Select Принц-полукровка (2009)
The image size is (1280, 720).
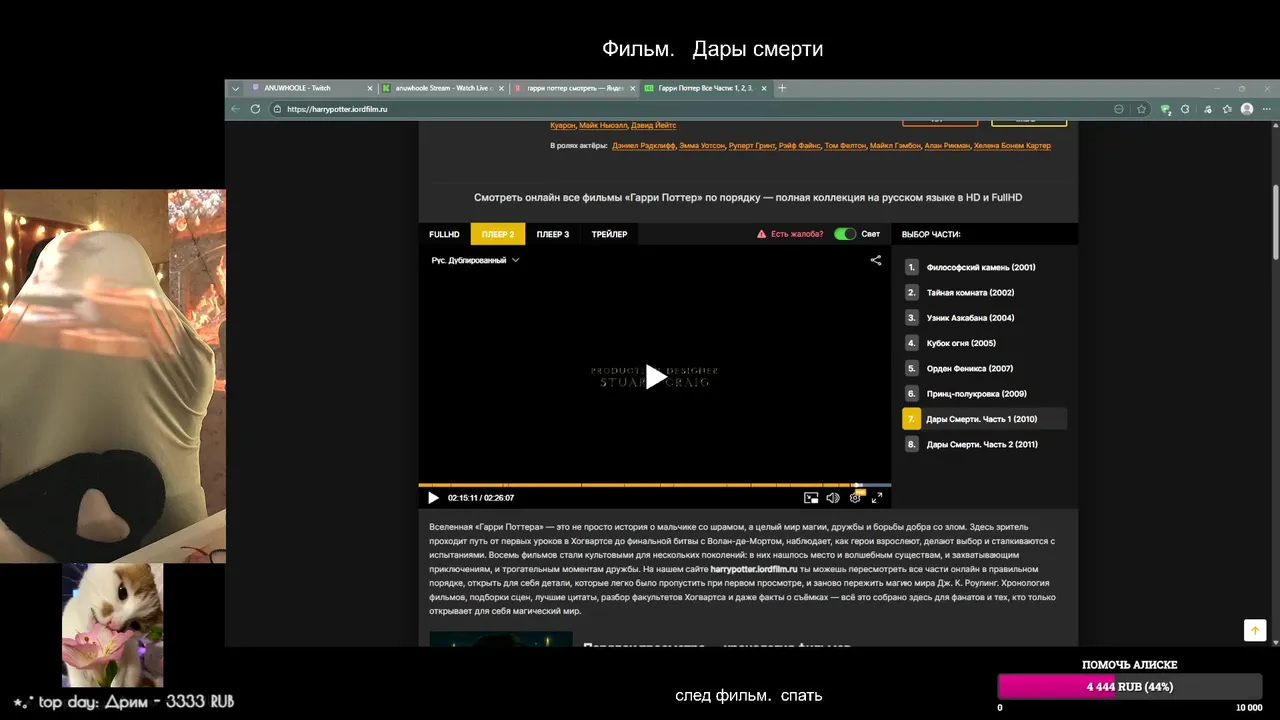point(977,394)
